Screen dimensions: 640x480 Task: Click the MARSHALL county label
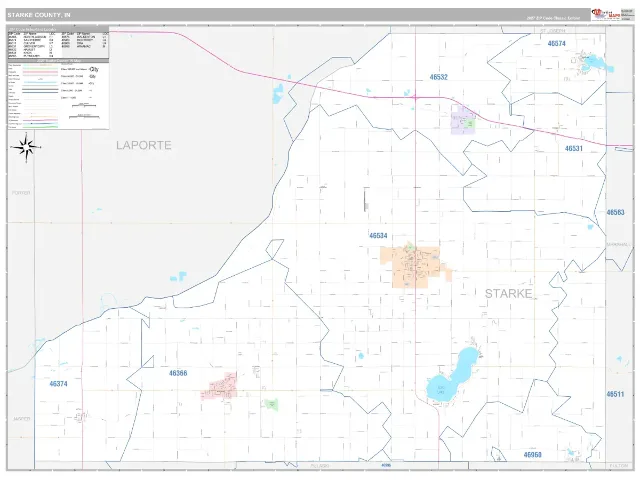tap(618, 244)
